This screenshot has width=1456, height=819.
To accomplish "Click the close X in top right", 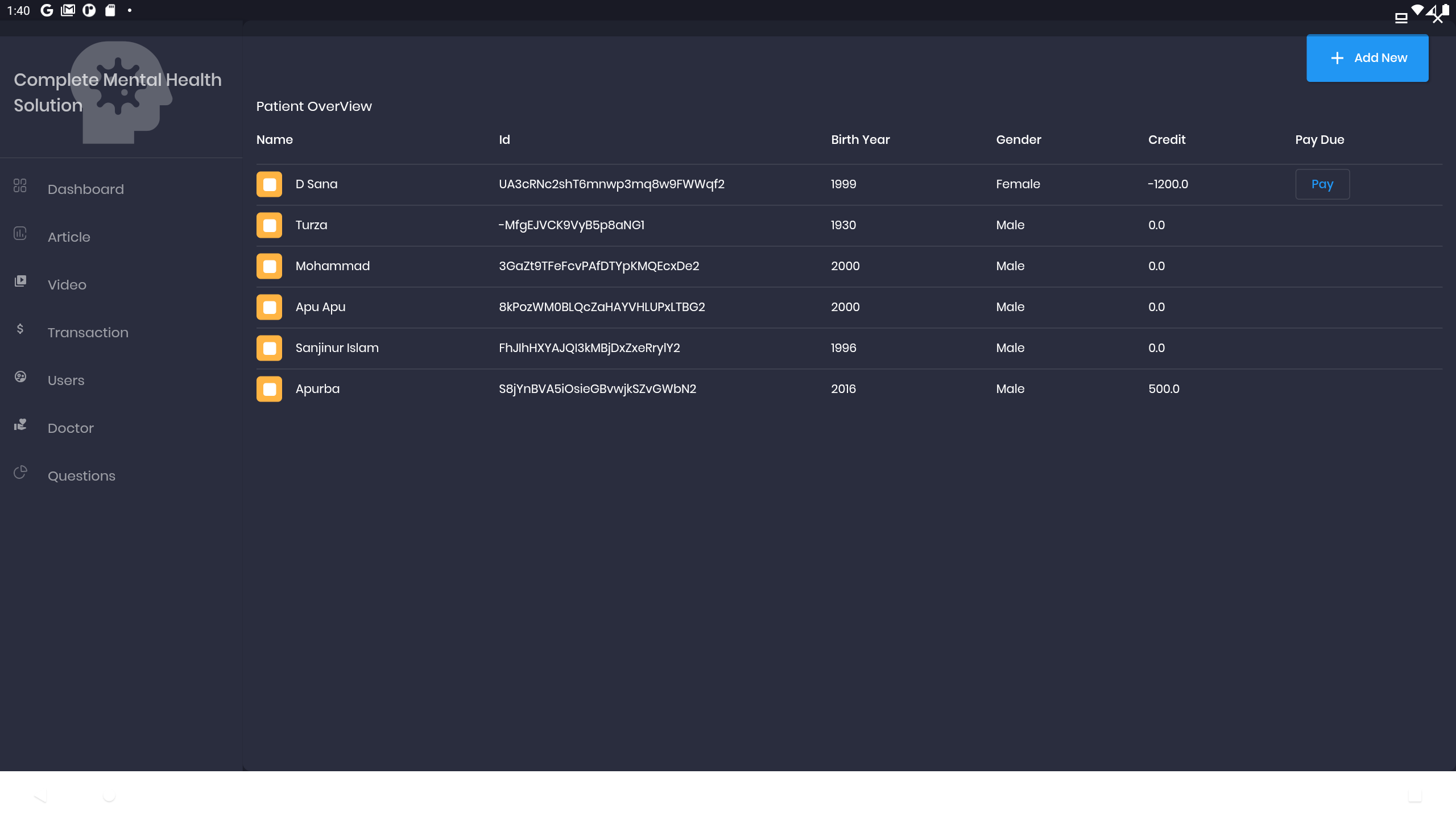I will (1437, 19).
